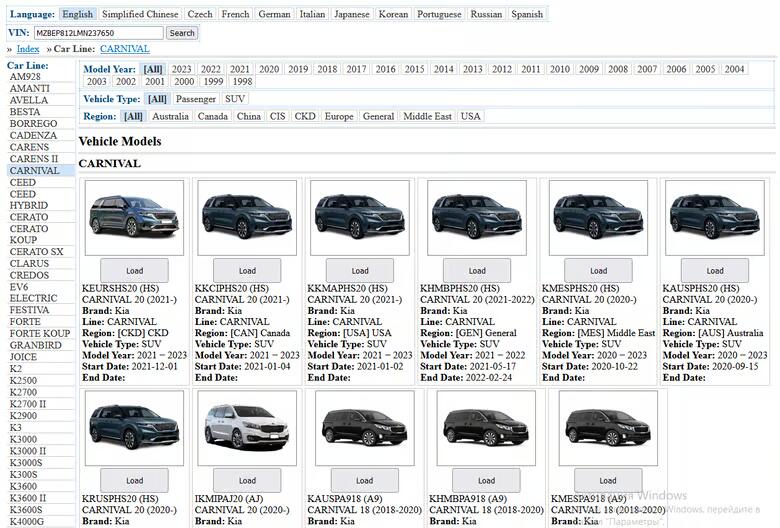This screenshot has height=528, width=780.
Task: Switch language to Simplified Chinese
Action: tap(140, 15)
